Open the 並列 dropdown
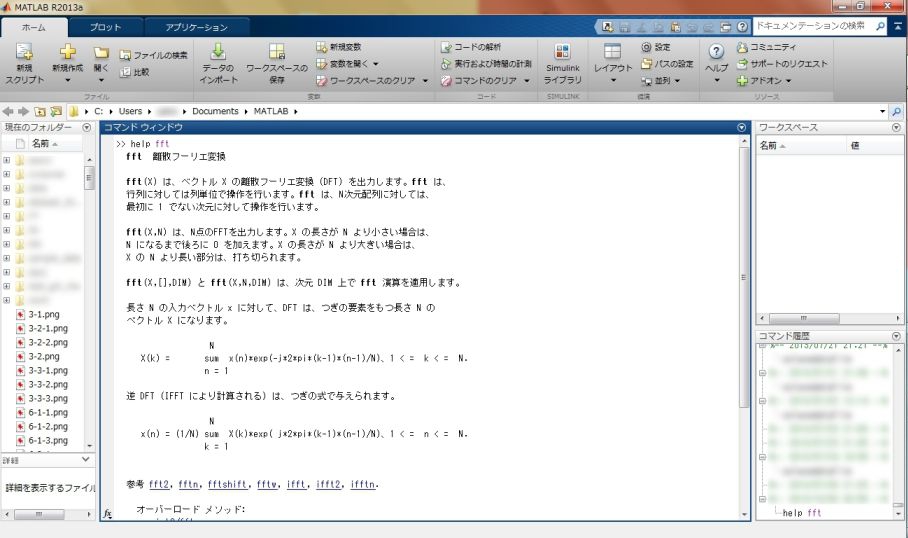Screen dimensions: 908x538 tap(677, 81)
